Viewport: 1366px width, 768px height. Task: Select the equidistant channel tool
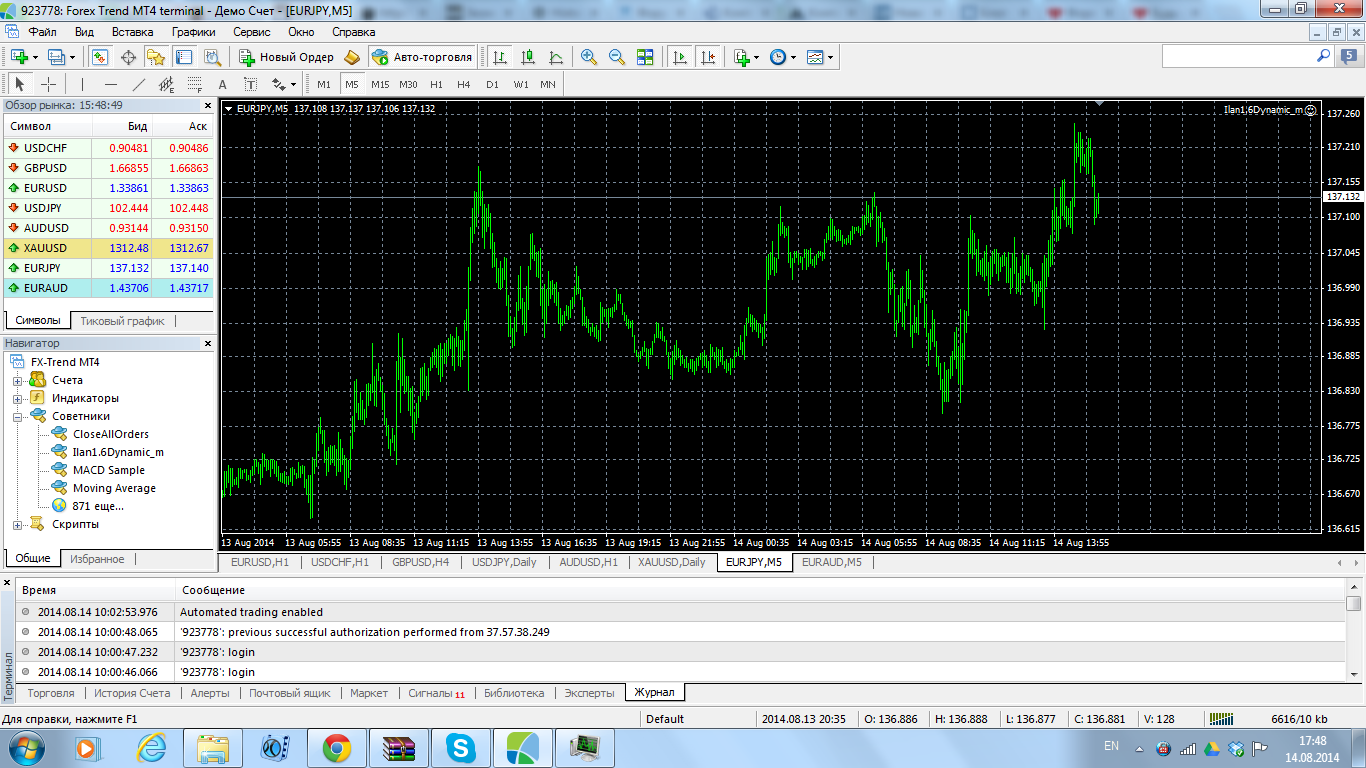[167, 84]
